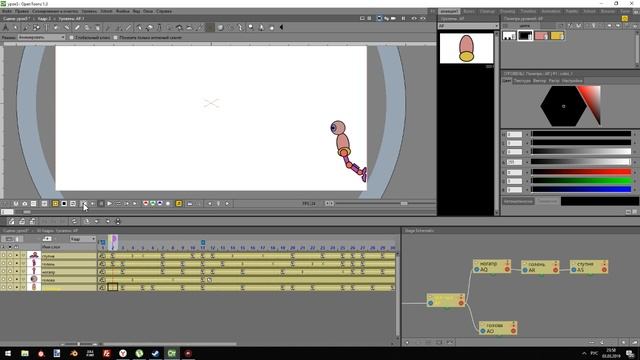
Task: Open the Правка menu
Action: point(22,11)
